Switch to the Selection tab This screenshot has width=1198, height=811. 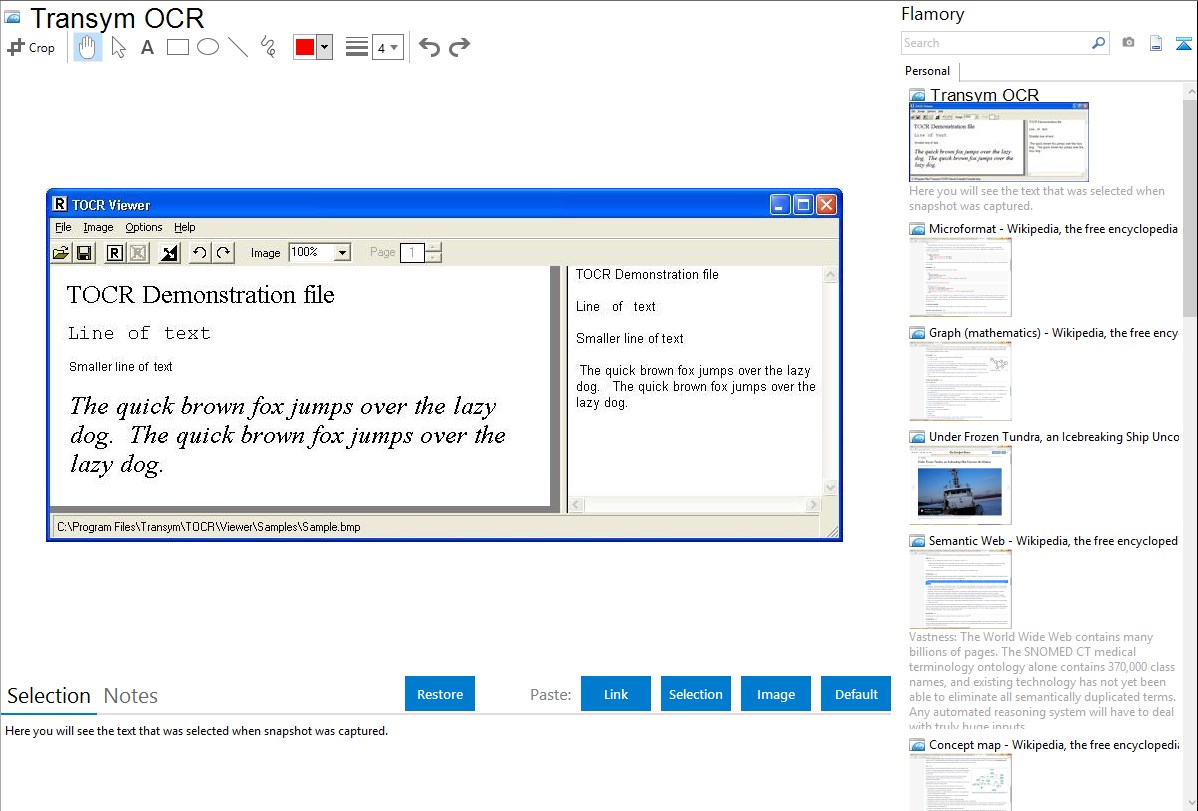point(49,696)
